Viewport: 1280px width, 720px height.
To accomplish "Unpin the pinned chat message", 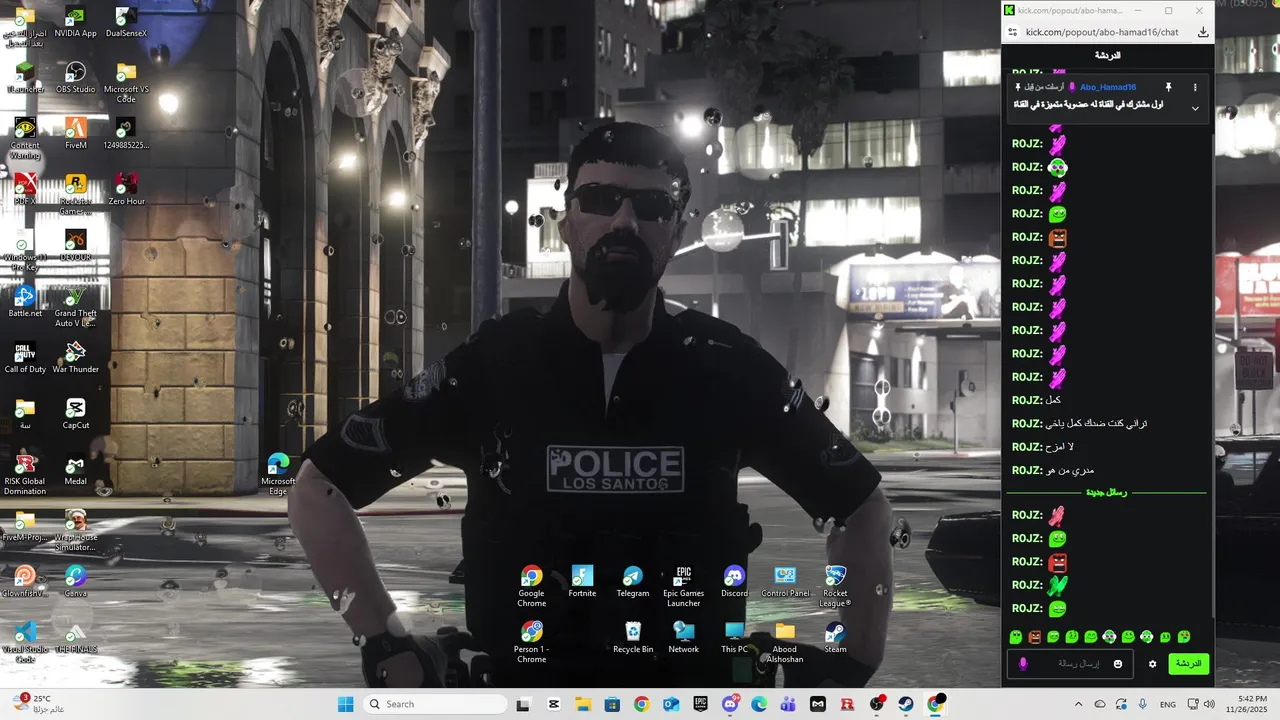I will click(1168, 87).
